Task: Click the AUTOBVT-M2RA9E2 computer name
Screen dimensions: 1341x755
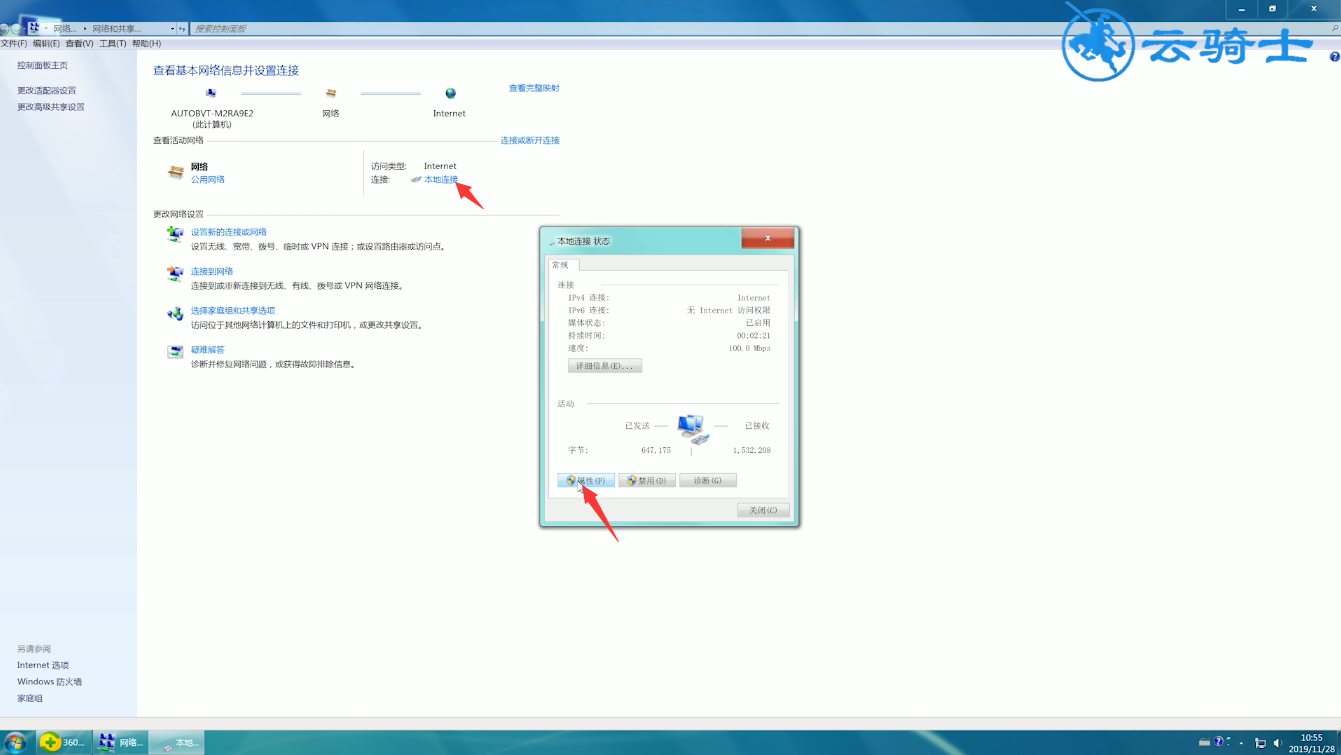Action: pos(212,113)
